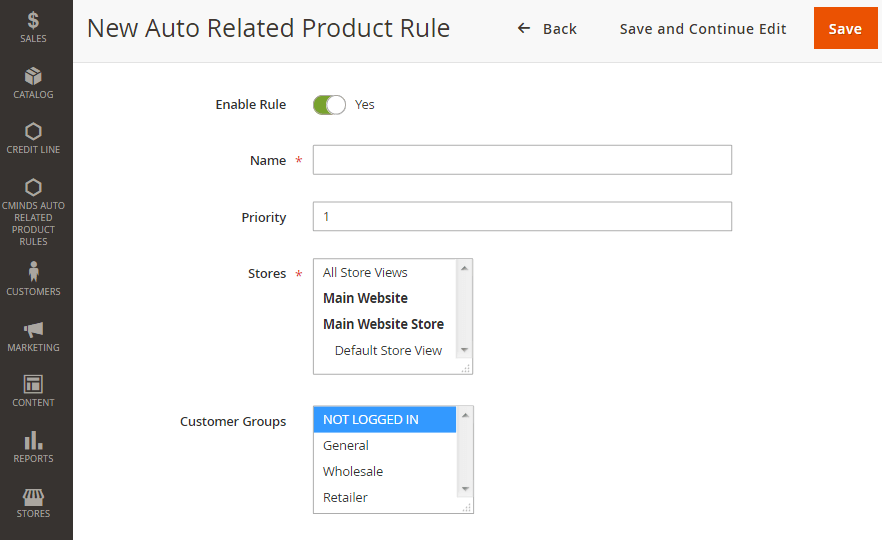Open the Marketing megaphone icon

pyautogui.click(x=33, y=329)
